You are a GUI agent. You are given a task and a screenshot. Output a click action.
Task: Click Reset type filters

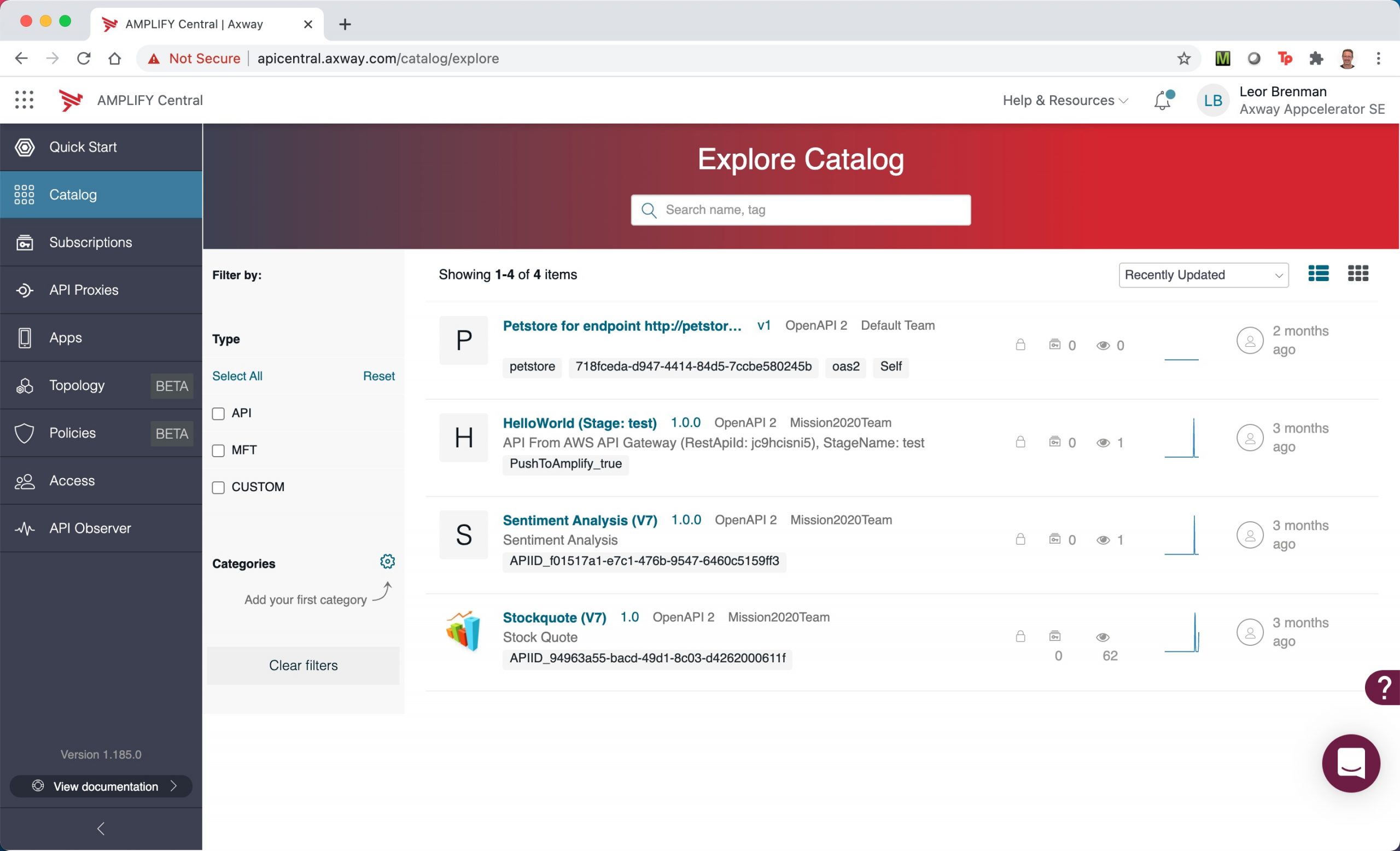[379, 376]
